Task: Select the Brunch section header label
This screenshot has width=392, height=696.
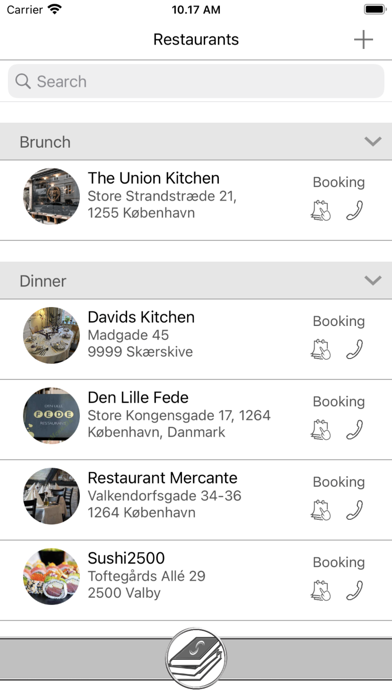Action: click(45, 142)
